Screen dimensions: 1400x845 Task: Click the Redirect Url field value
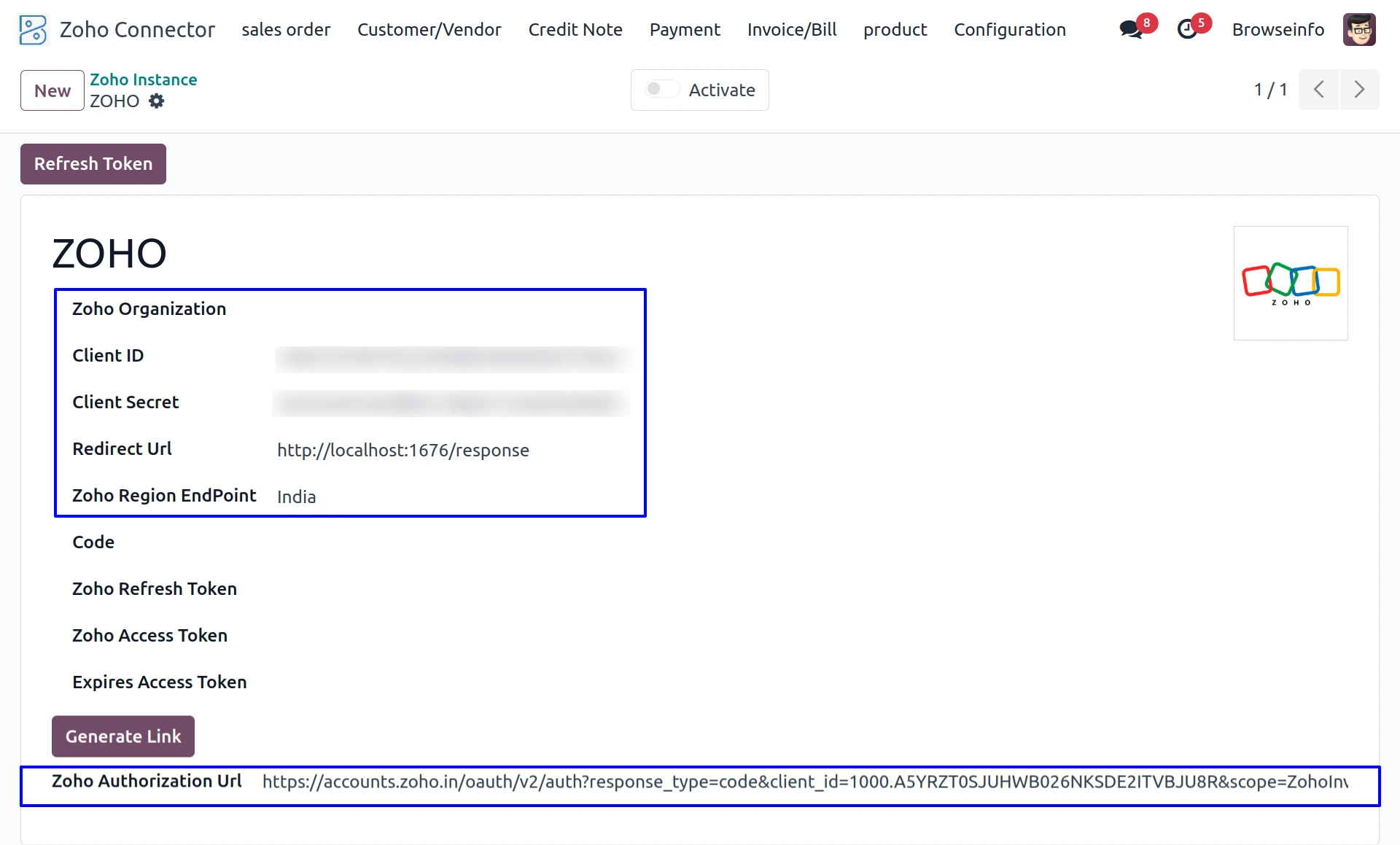click(402, 451)
